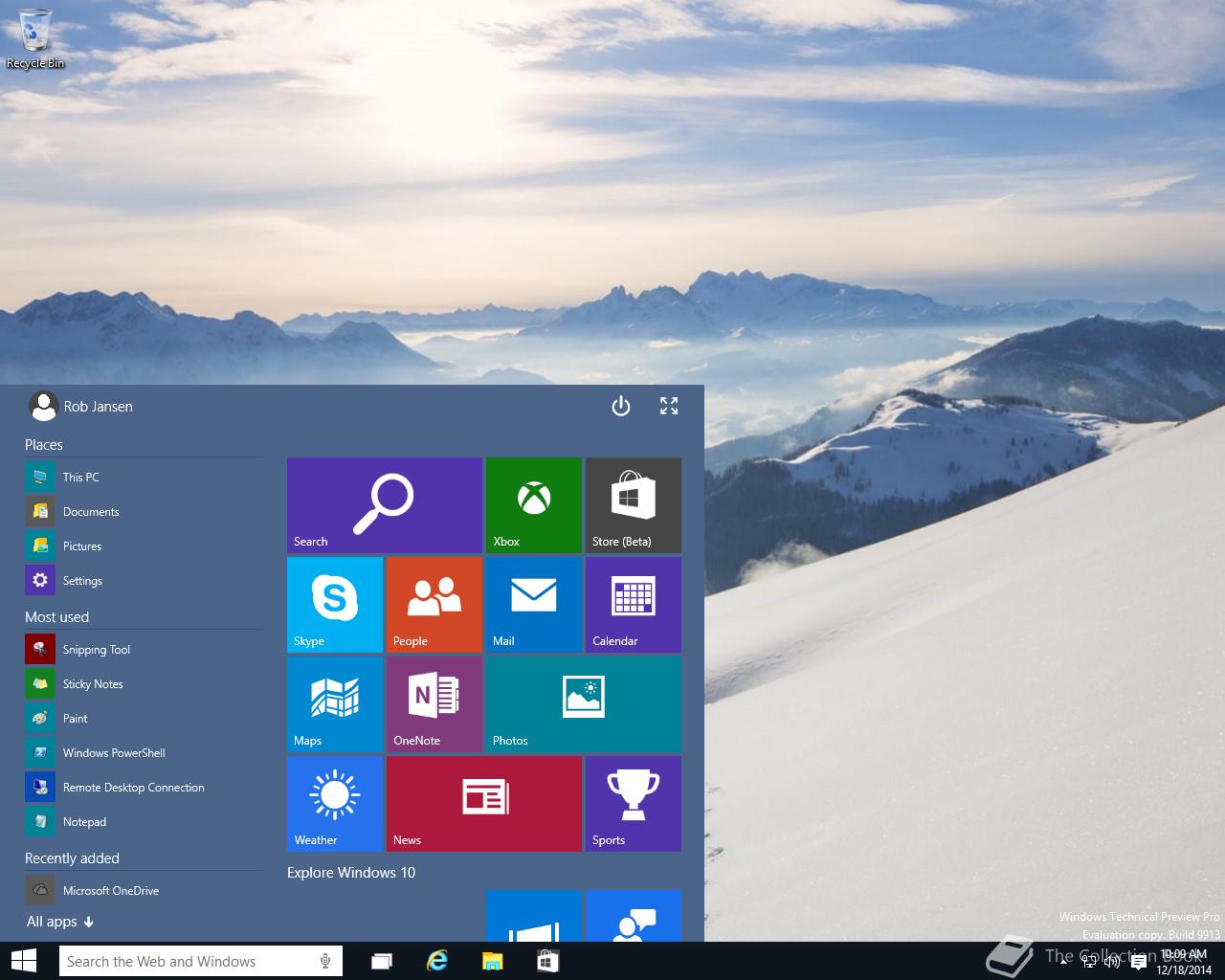This screenshot has height=980, width=1225.
Task: Open File Explorer from taskbar
Action: (492, 961)
